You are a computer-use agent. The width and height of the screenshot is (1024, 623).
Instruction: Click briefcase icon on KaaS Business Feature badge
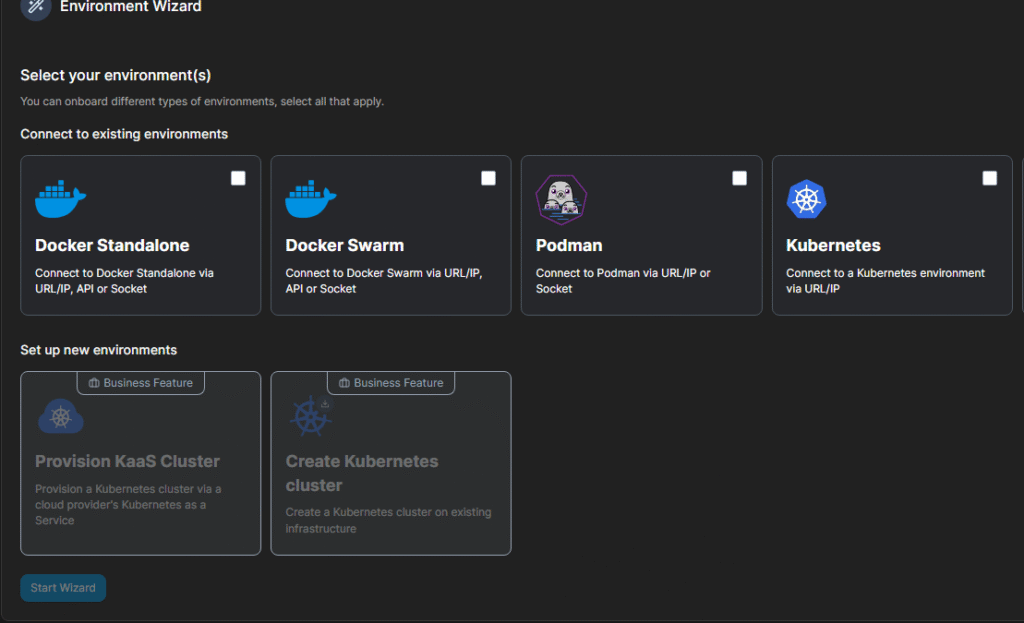coord(94,383)
